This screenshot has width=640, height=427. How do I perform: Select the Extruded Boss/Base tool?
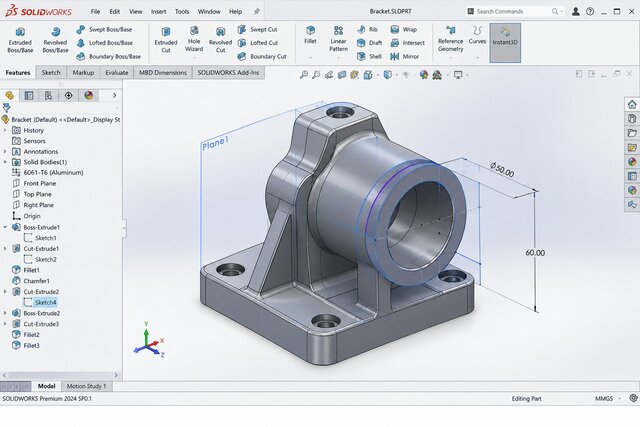pos(20,40)
